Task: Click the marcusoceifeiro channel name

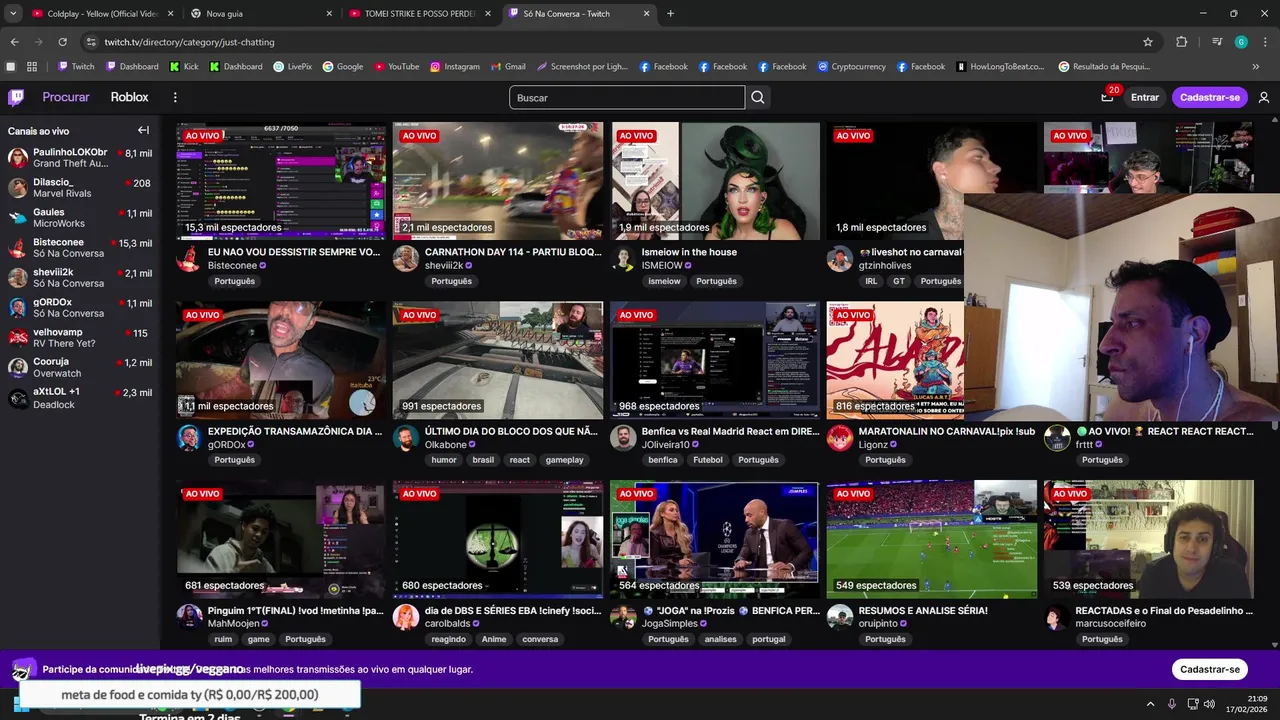Action: pyautogui.click(x=1110, y=623)
